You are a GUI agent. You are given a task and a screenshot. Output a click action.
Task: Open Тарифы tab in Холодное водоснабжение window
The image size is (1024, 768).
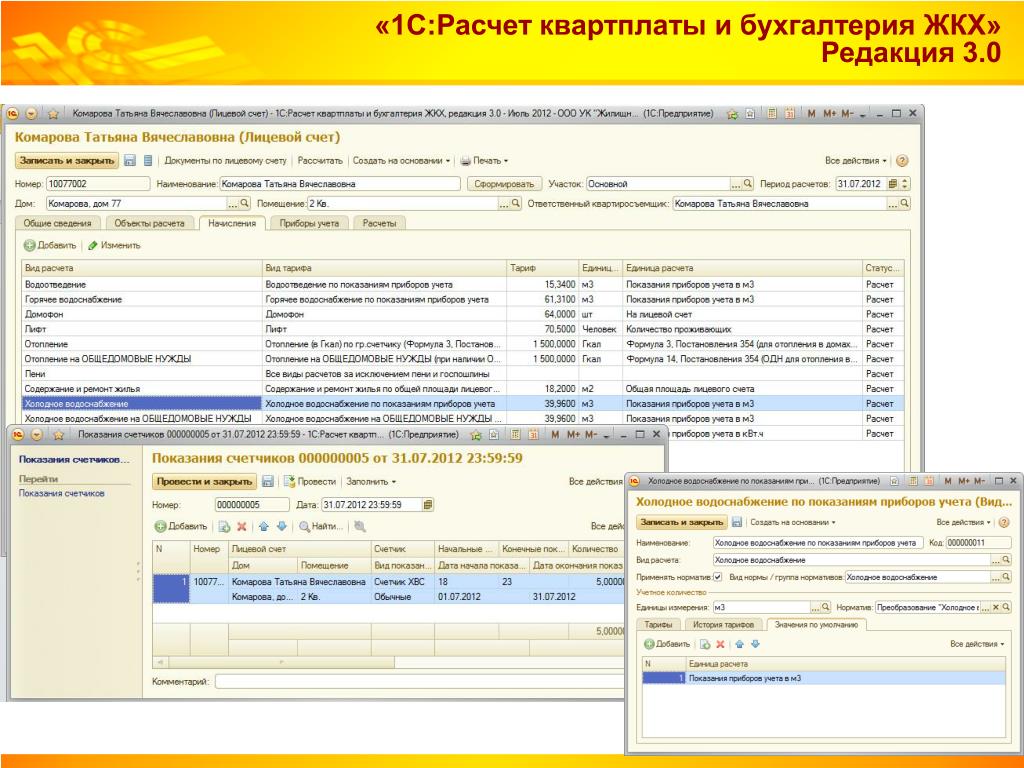pyautogui.click(x=658, y=625)
